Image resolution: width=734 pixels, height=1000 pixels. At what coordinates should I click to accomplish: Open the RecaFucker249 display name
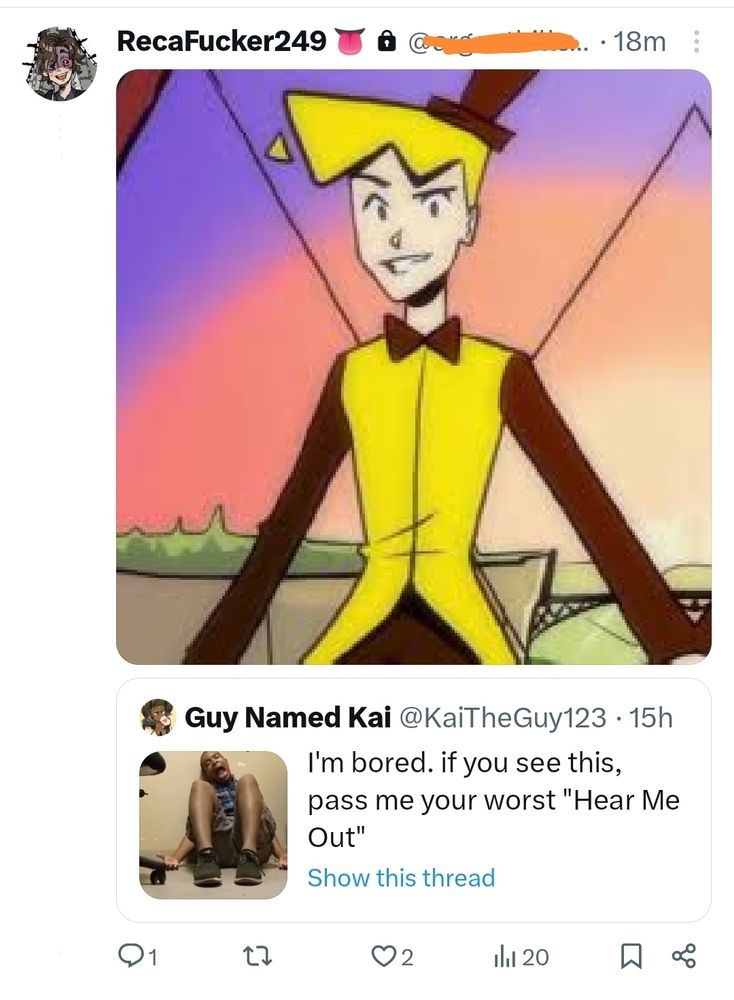coord(221,41)
